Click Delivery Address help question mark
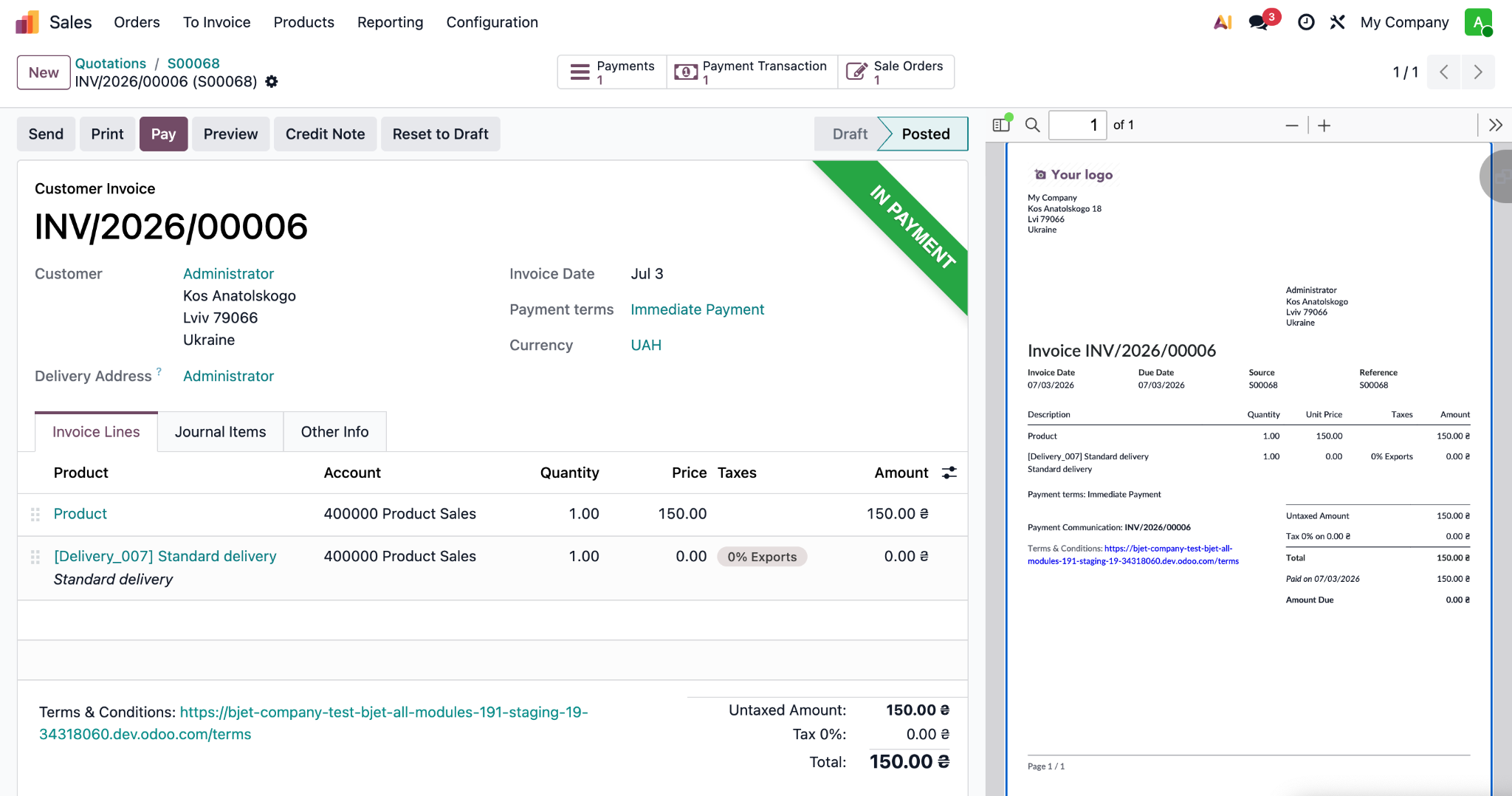1512x796 pixels. coord(159,371)
